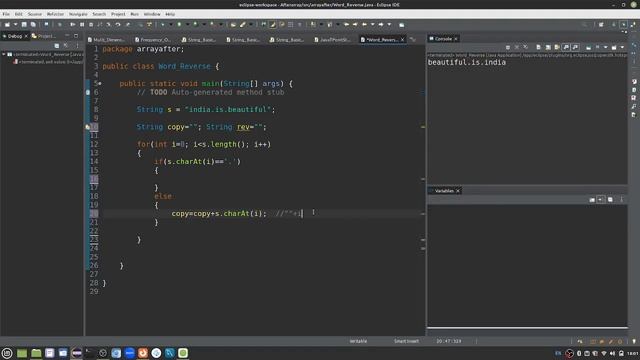Open the Open Console dropdown arrow
Viewport: 640px width, 360px height.
(622, 47)
